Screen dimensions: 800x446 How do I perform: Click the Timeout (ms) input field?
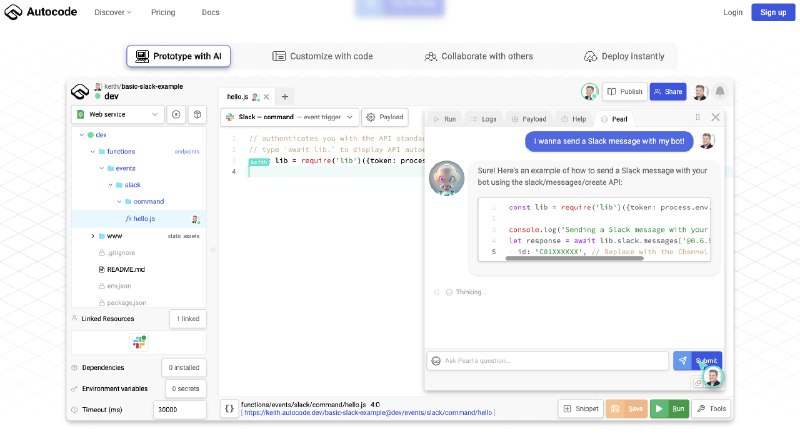180,410
